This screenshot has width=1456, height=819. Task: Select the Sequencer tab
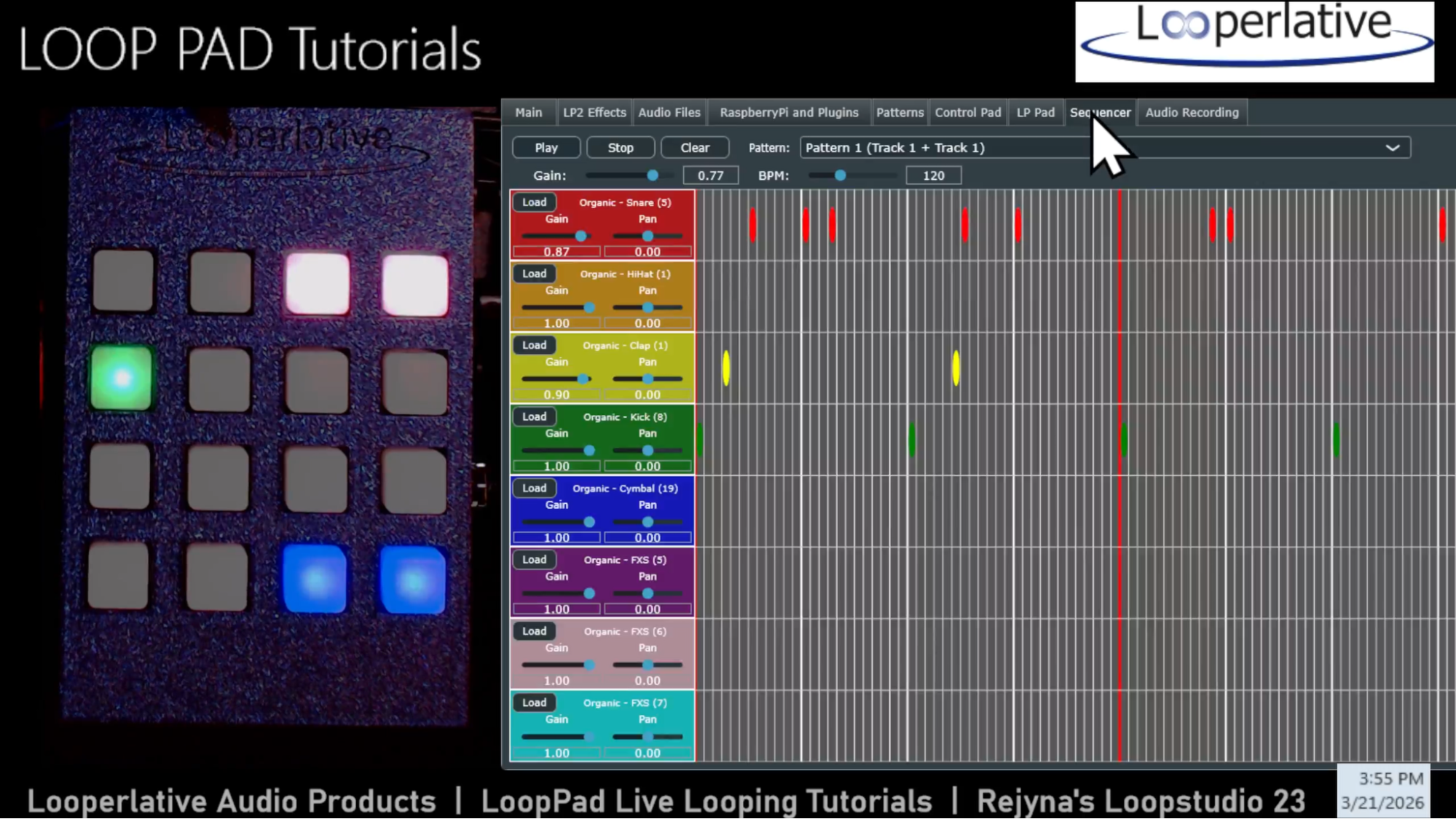click(x=1100, y=112)
